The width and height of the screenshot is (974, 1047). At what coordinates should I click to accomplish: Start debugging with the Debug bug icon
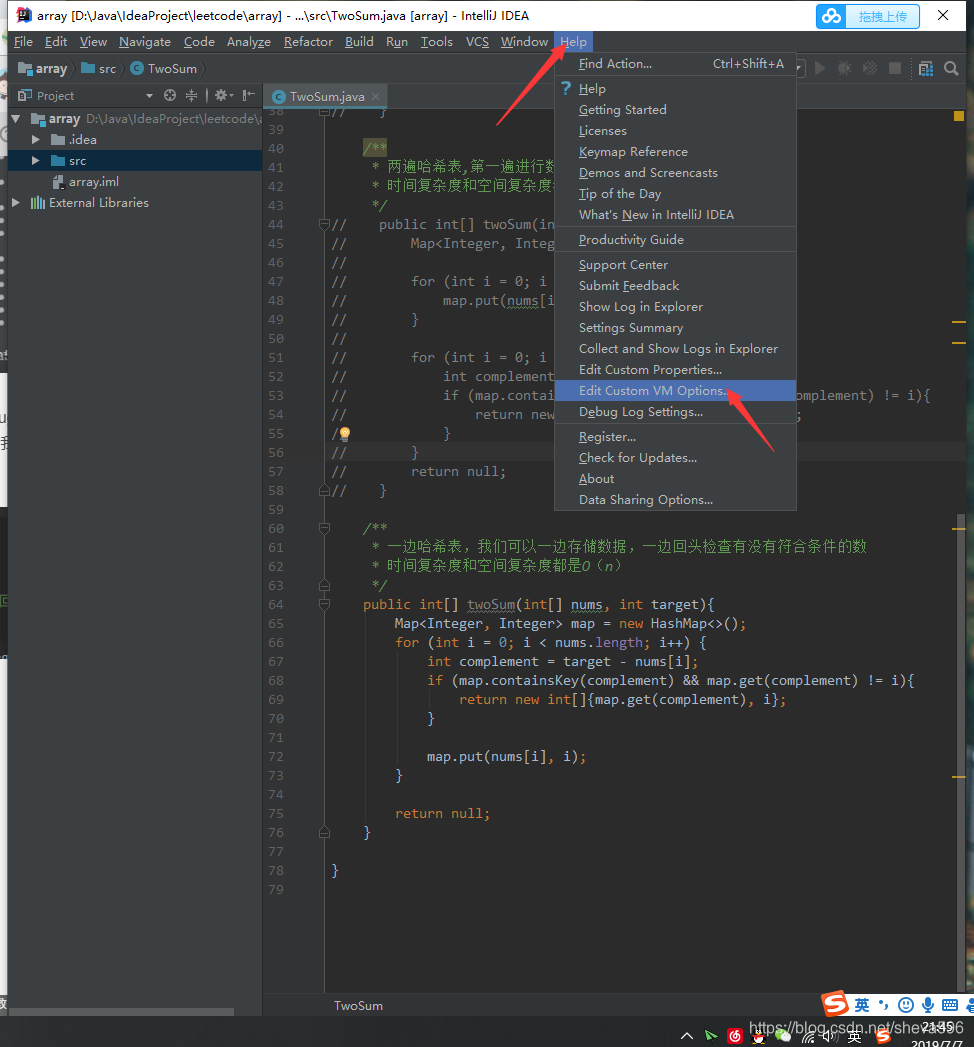[844, 68]
